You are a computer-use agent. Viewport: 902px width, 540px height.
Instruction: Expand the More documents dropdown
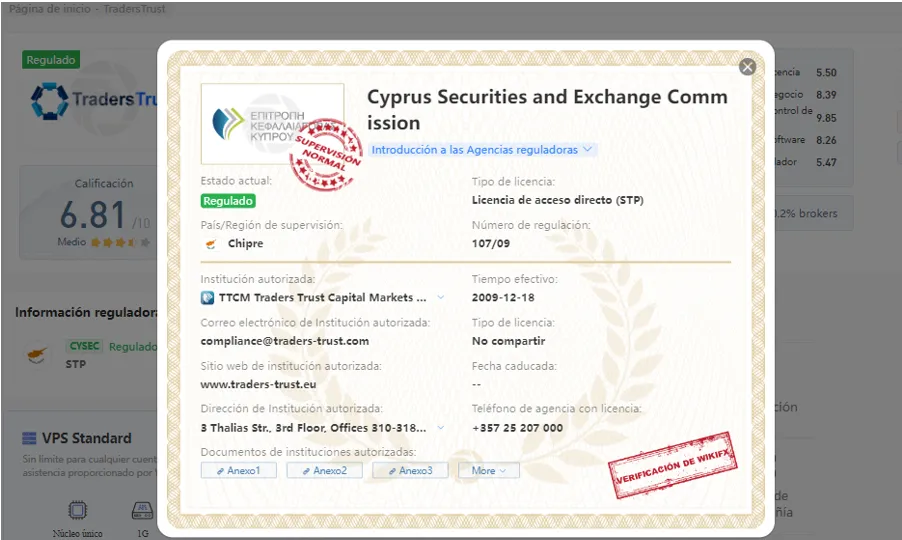pos(489,470)
